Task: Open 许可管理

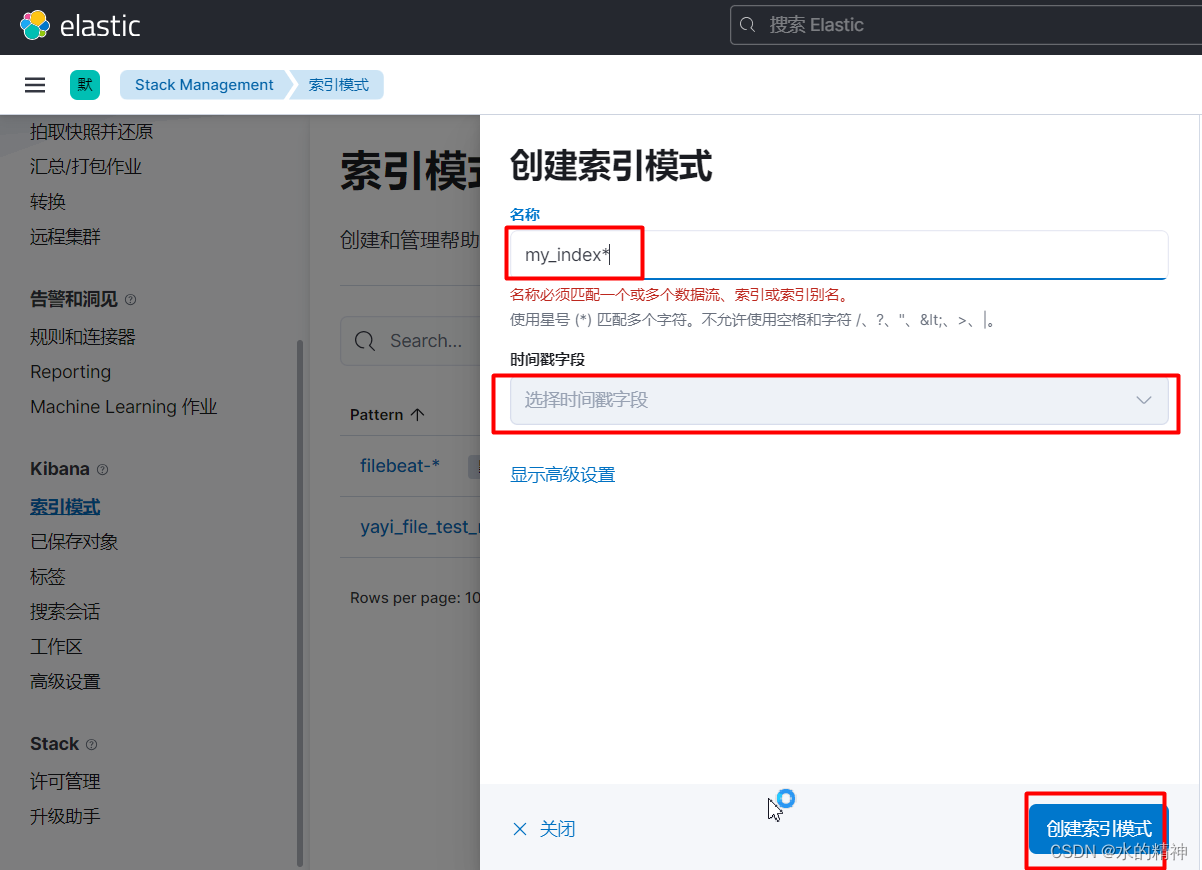Action: click(x=65, y=782)
